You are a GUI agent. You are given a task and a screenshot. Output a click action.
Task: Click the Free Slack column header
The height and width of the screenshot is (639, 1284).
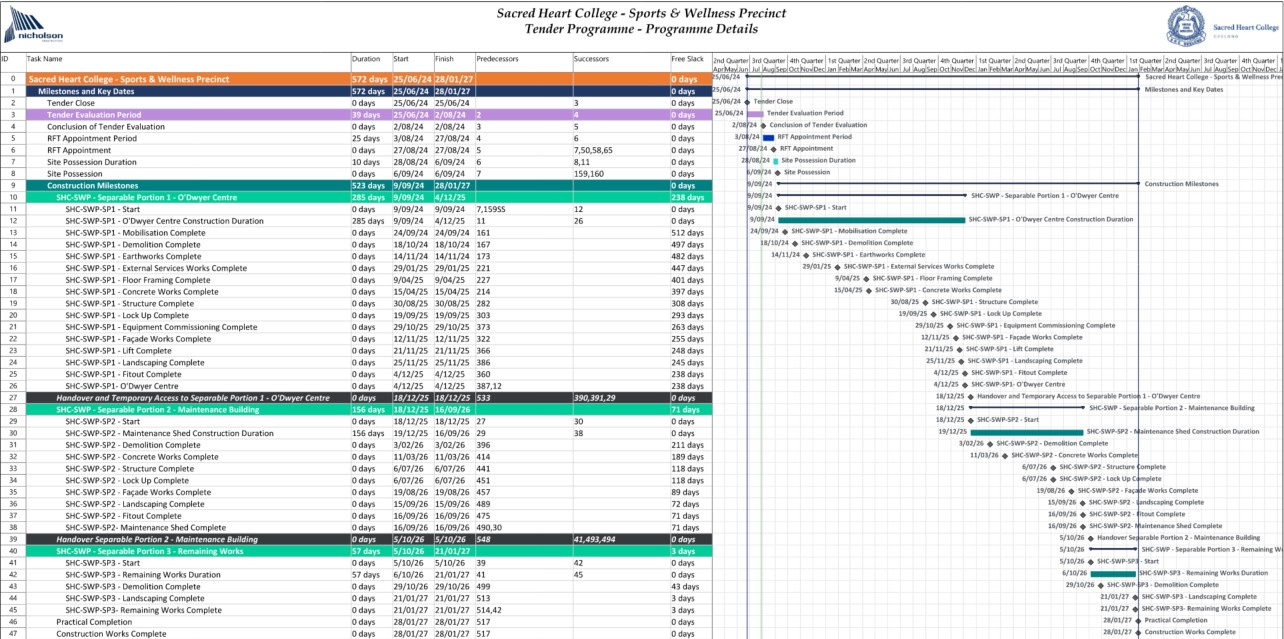click(x=687, y=59)
